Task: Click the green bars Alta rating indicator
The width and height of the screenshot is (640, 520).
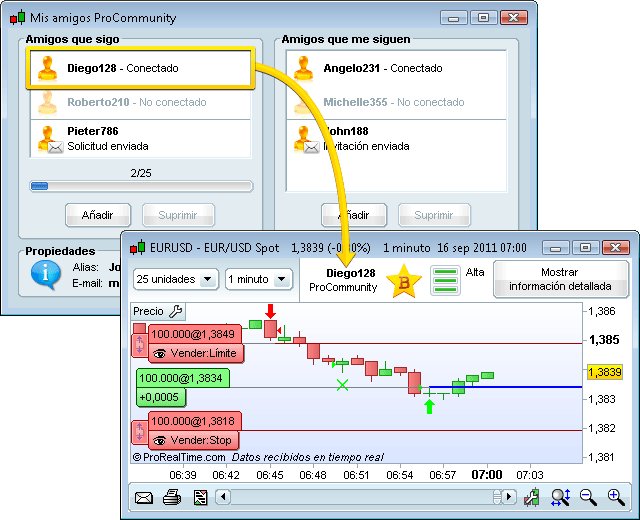Action: (x=445, y=280)
